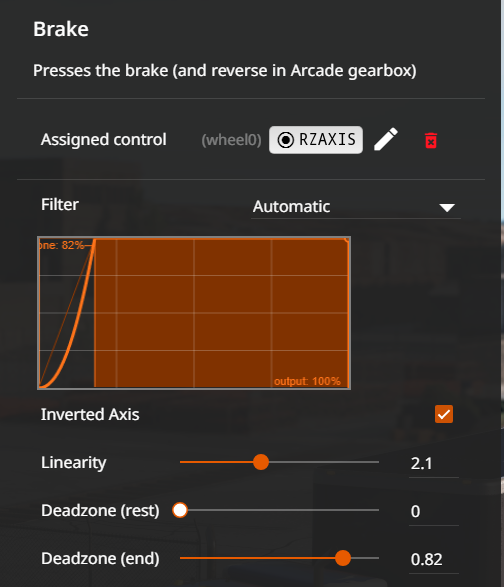Click the Deadzone (end) slider handle

343,558
